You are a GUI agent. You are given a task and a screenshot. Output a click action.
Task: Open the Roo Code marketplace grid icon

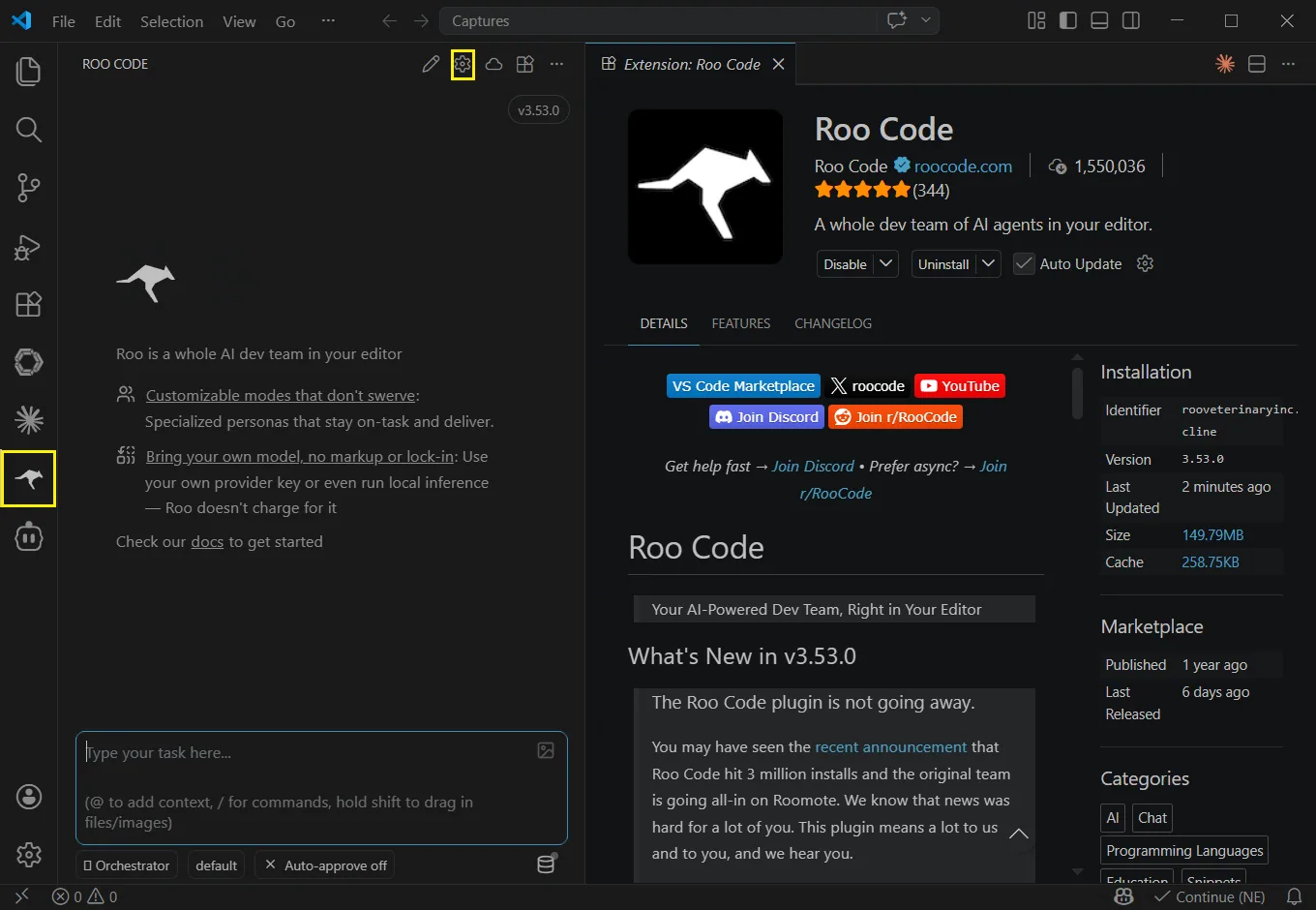[525, 64]
